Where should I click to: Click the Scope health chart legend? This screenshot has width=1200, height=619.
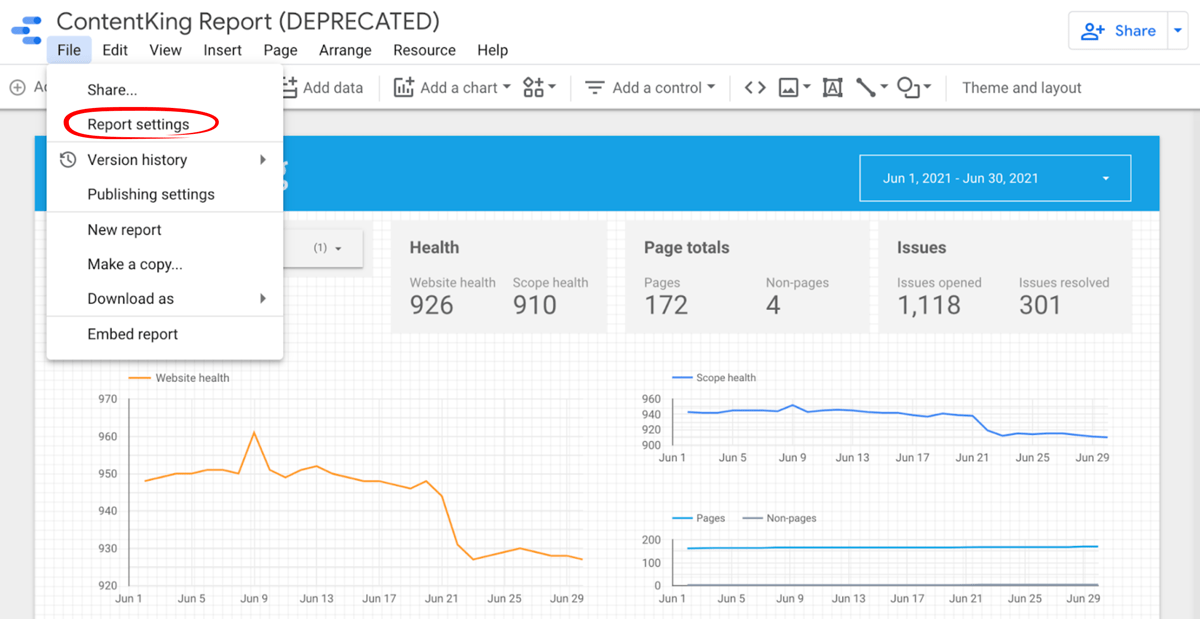pos(714,378)
